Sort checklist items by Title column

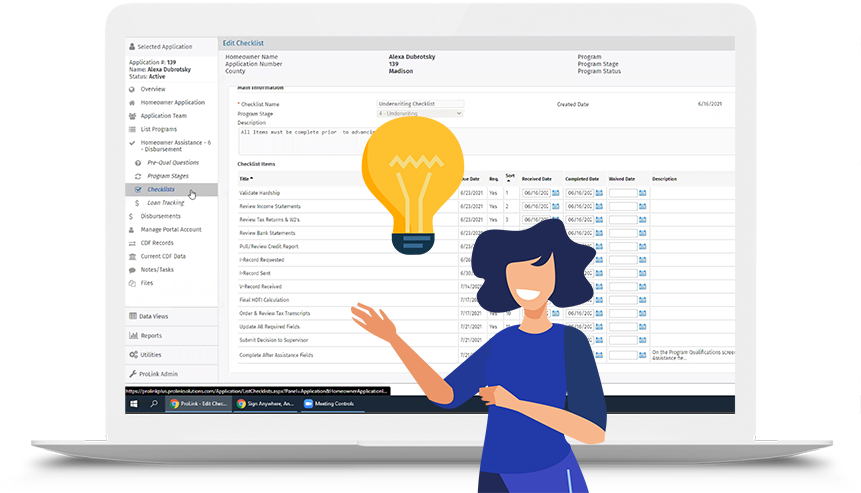245,178
